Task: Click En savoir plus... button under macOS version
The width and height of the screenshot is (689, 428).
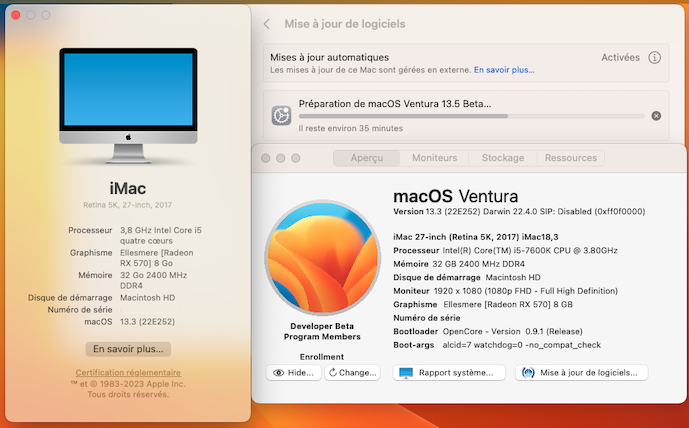Action: 128,349
